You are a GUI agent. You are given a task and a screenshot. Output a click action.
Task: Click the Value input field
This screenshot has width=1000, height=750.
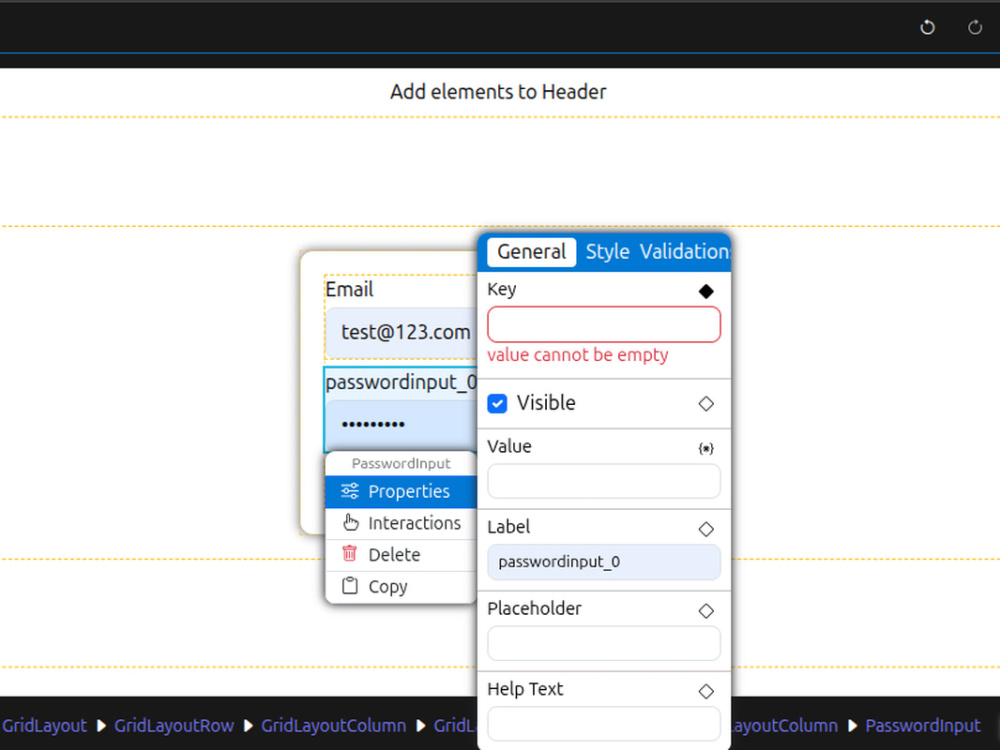604,481
